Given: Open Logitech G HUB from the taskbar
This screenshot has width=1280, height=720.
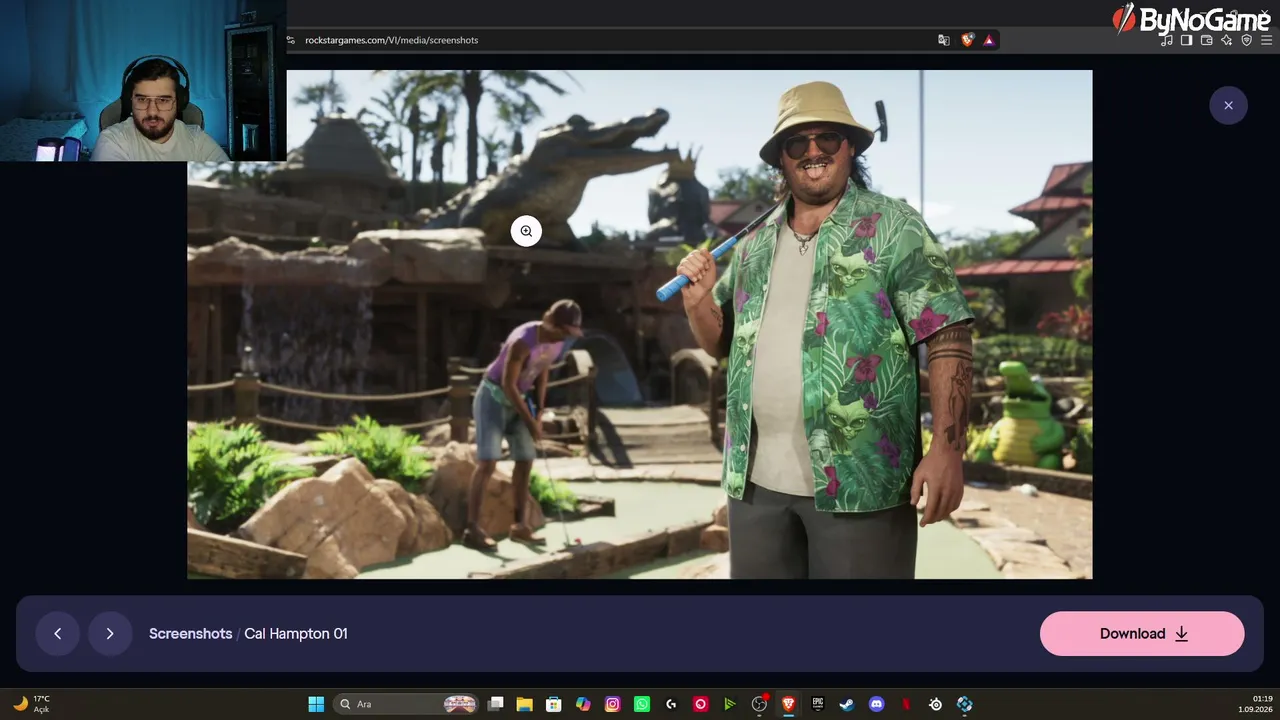Looking at the screenshot, I should (x=671, y=704).
